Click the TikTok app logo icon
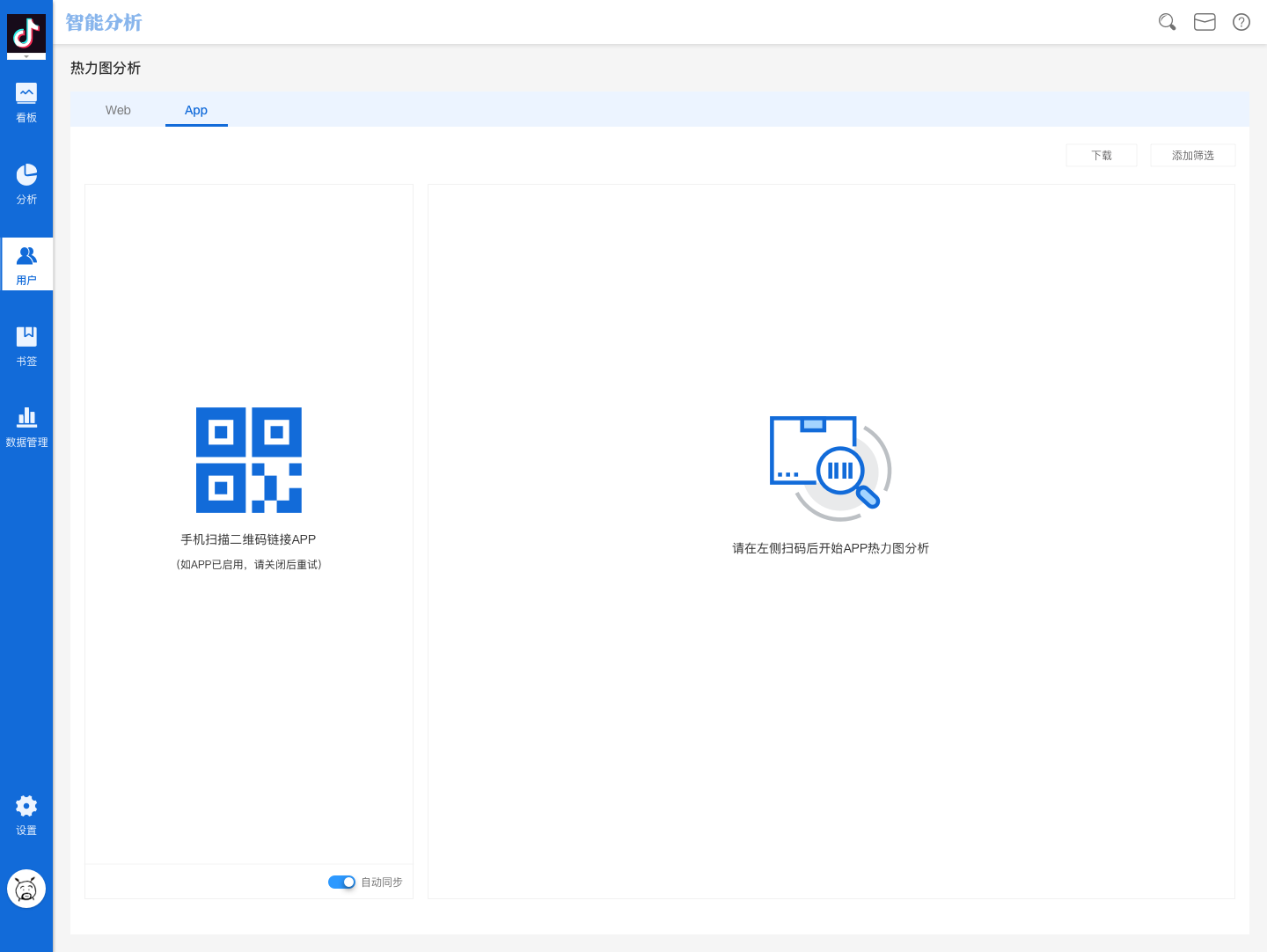 pyautogui.click(x=26, y=33)
